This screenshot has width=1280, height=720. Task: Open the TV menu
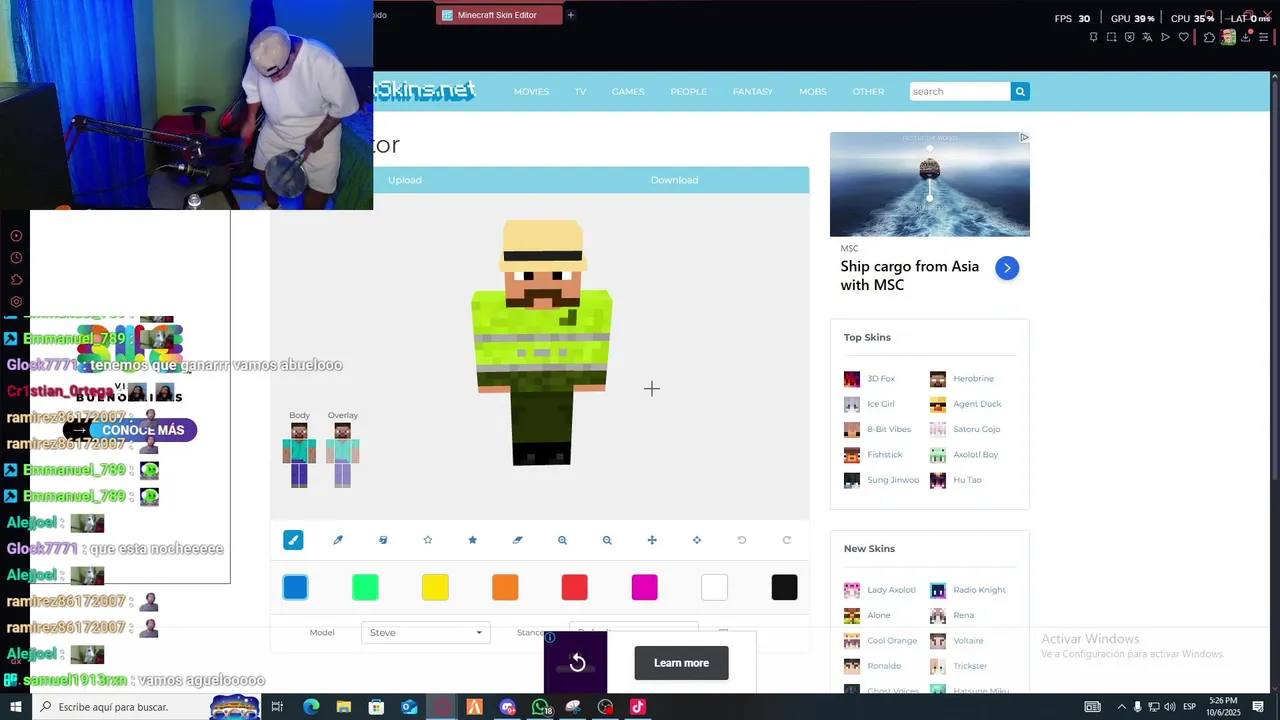tap(580, 91)
